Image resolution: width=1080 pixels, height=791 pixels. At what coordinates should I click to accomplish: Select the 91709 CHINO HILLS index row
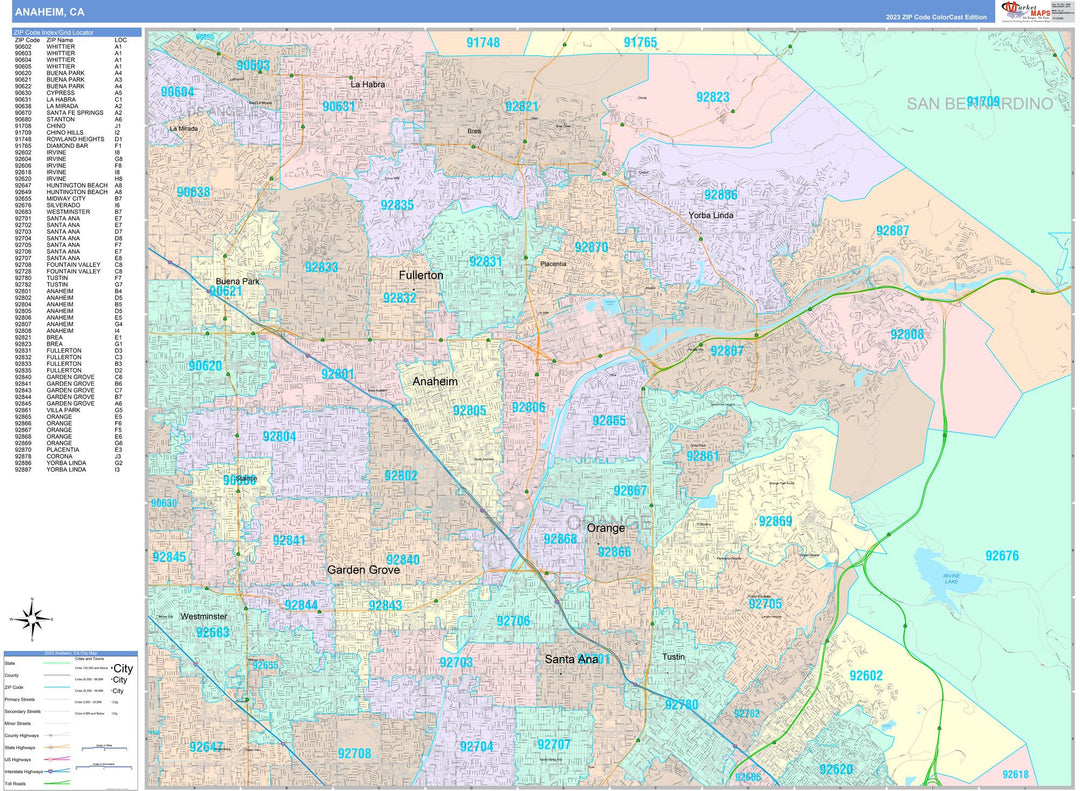(x=70, y=132)
